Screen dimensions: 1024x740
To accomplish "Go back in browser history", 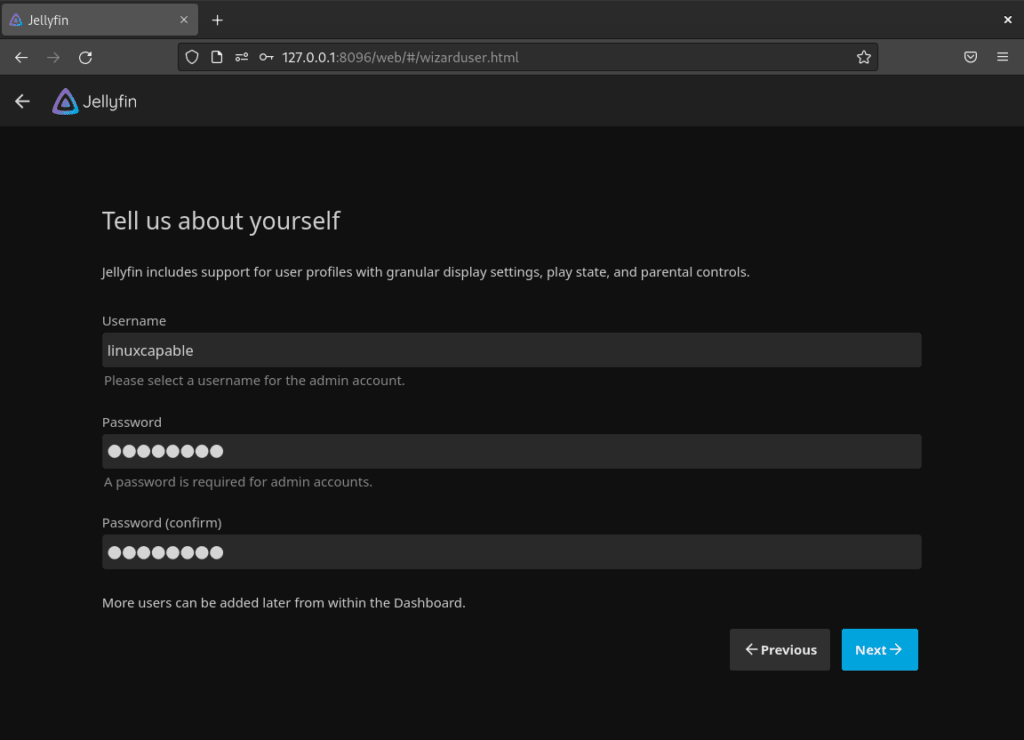I will coord(21,57).
